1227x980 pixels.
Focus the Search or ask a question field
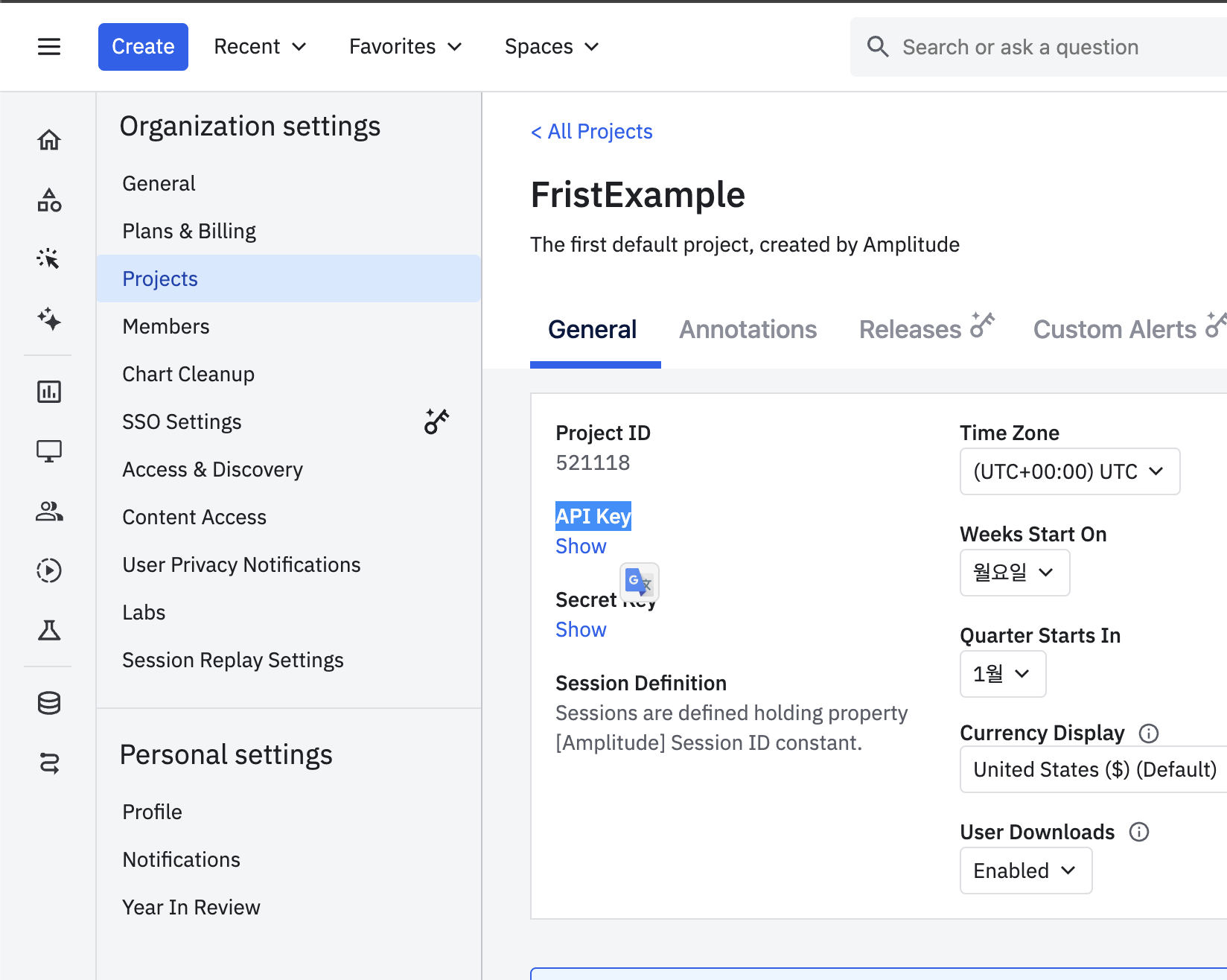[x=1039, y=47]
